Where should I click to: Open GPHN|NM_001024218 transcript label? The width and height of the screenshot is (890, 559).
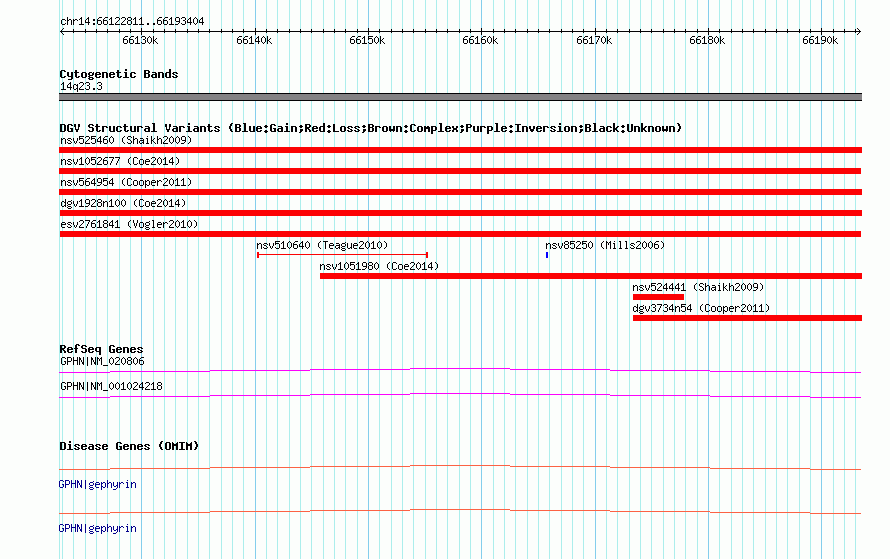point(111,386)
